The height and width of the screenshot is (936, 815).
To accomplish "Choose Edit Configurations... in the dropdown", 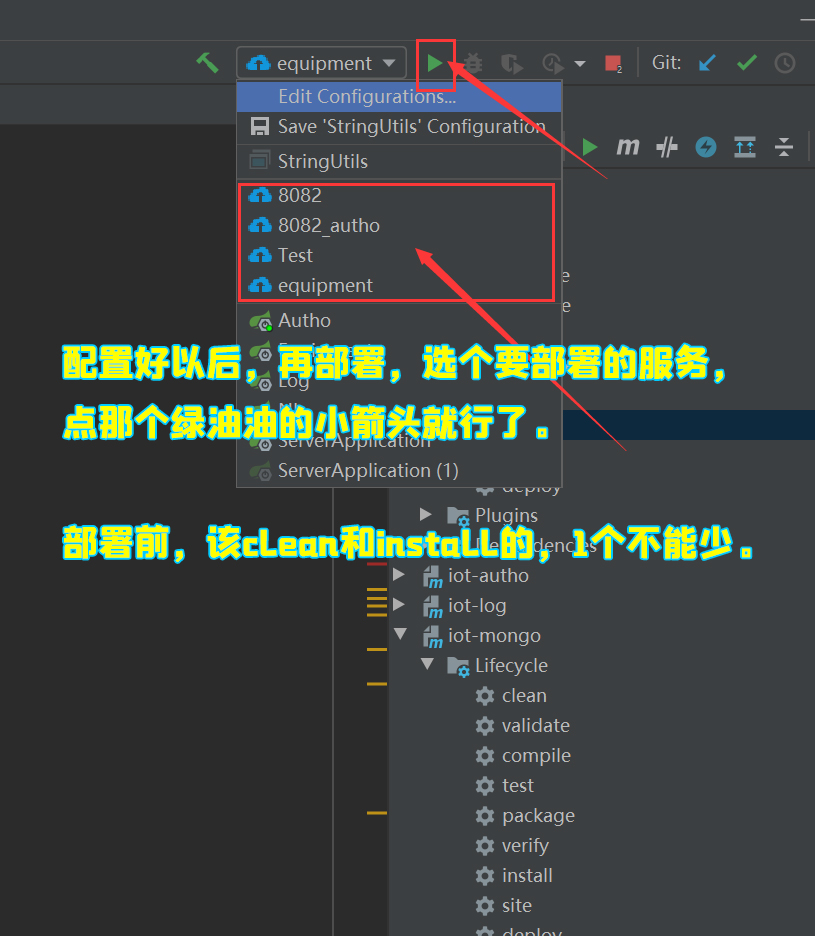I will (399, 97).
